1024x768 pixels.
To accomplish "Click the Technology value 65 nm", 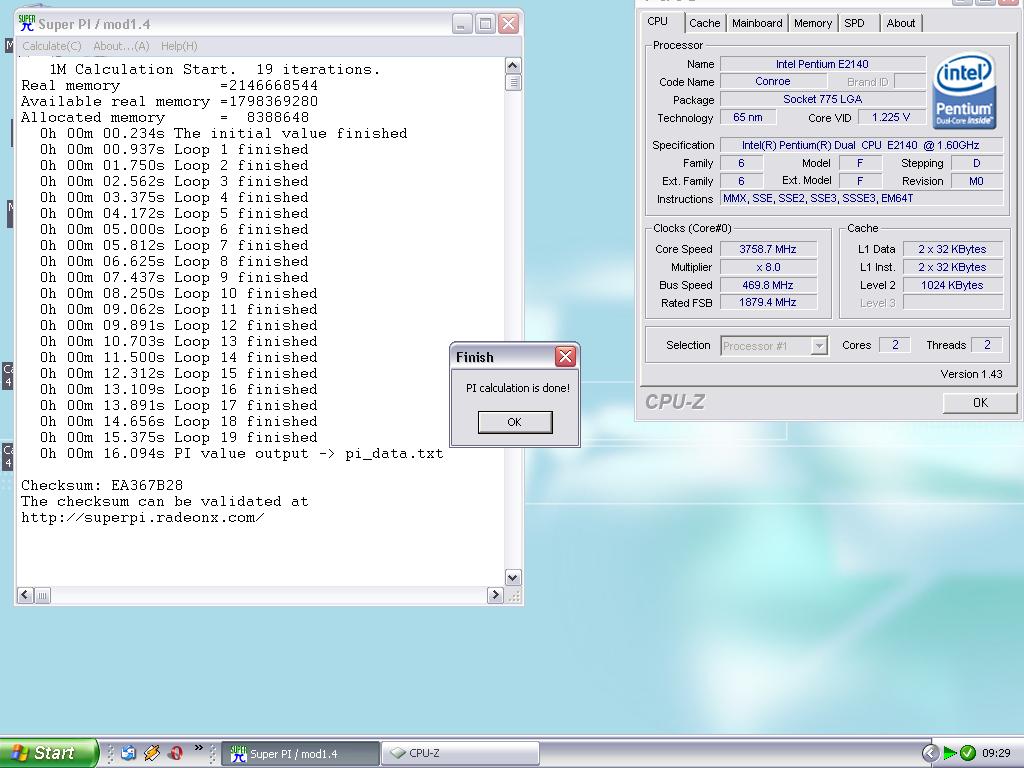I will [x=748, y=118].
